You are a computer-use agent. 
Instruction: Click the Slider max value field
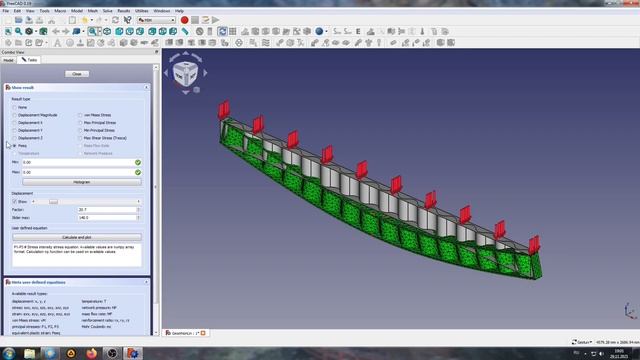[x=109, y=218]
